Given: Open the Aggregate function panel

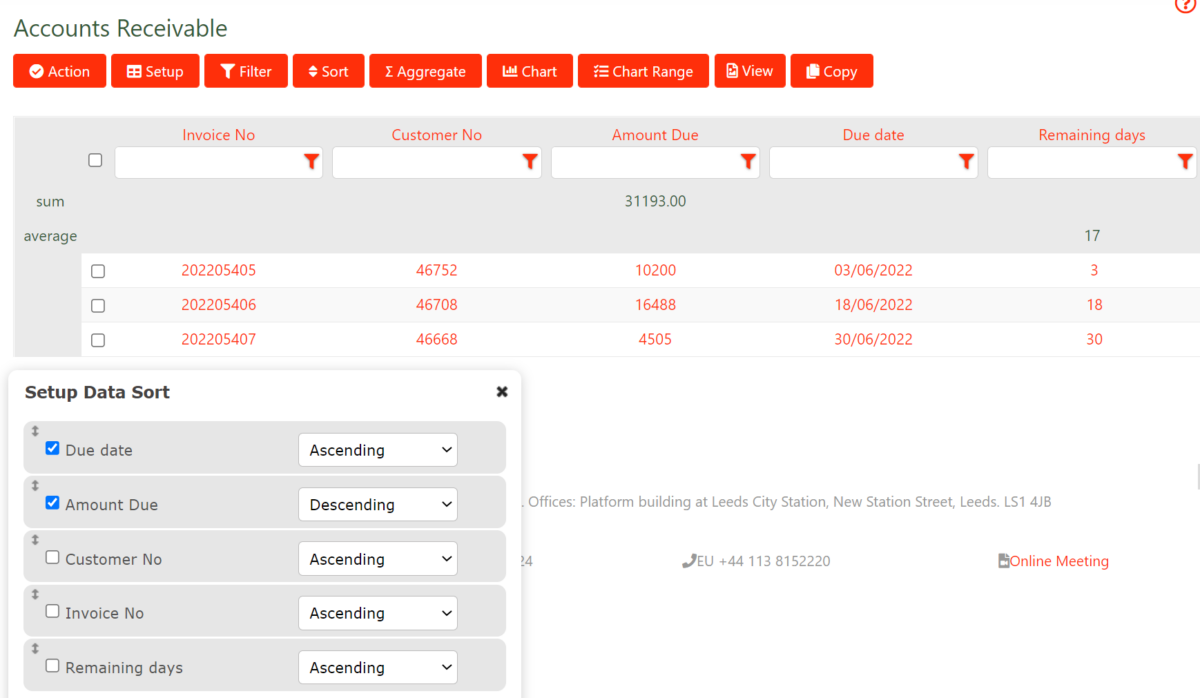Looking at the screenshot, I should click(425, 70).
